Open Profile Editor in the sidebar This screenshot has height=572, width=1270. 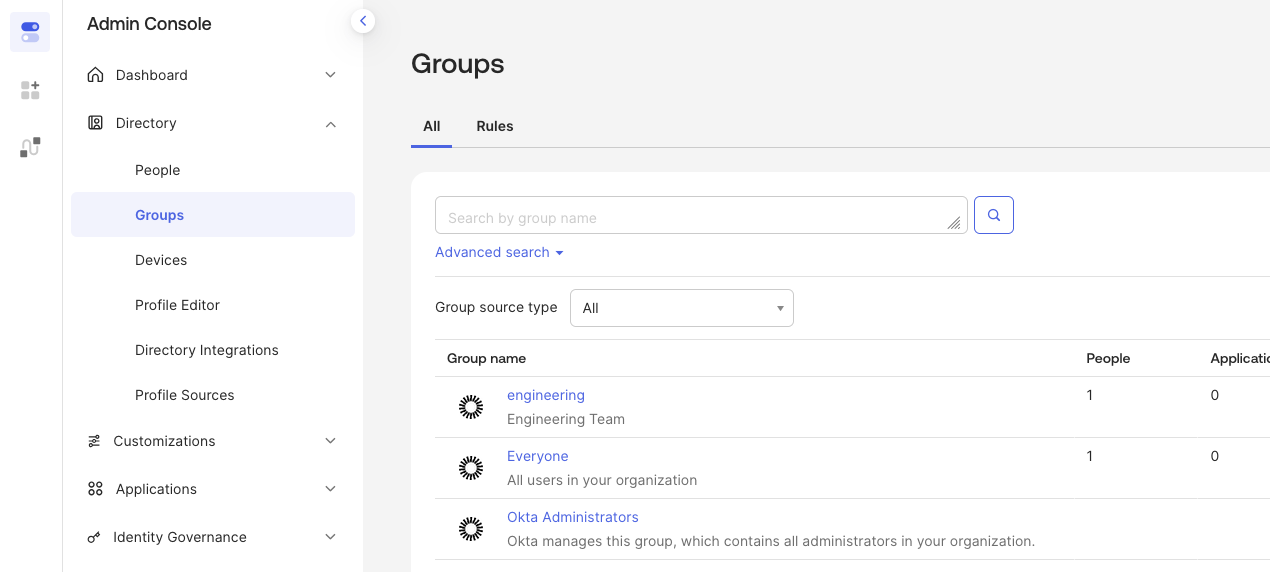(177, 305)
